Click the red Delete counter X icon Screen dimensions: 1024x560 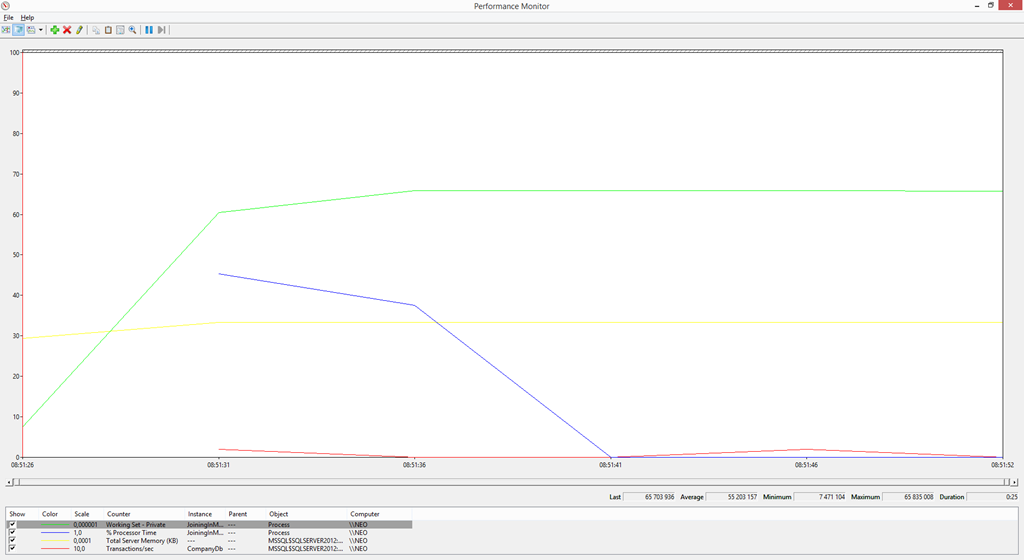(x=67, y=30)
